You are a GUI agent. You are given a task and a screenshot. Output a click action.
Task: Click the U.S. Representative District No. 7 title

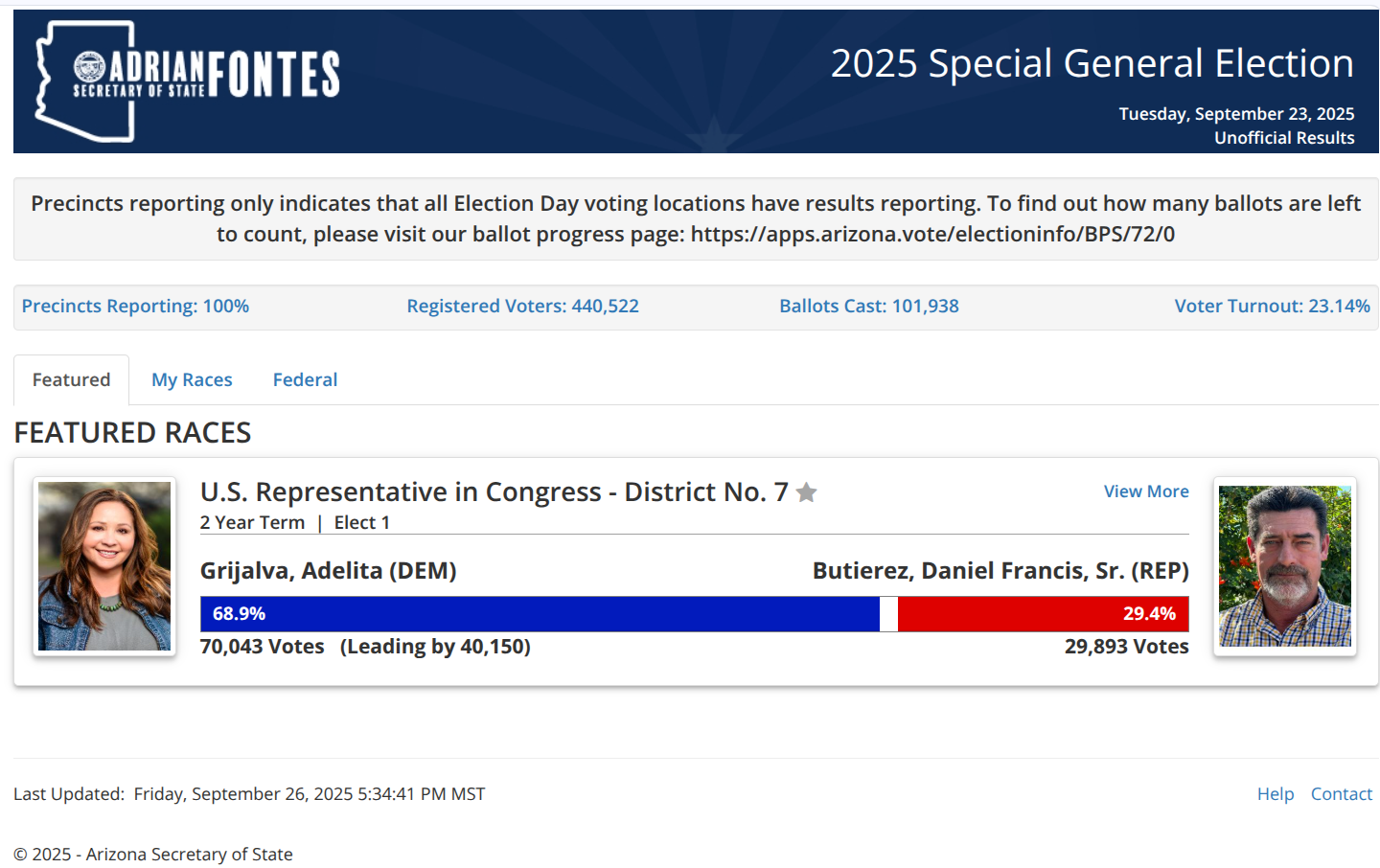[494, 492]
